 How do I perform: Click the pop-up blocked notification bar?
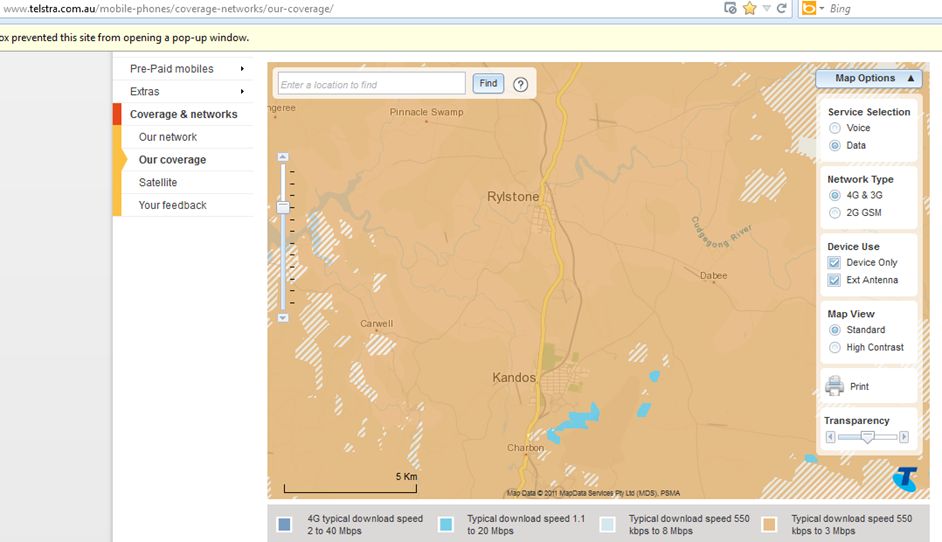471,37
